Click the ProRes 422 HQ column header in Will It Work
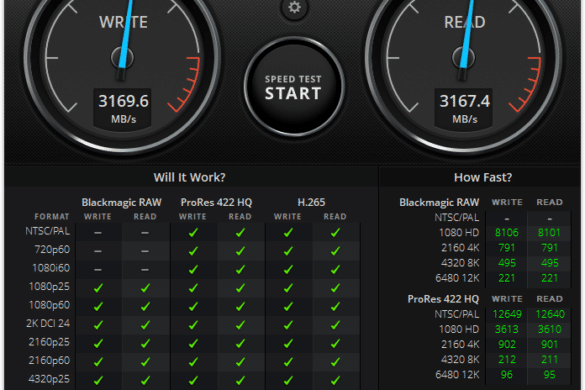The width and height of the screenshot is (585, 390). [216, 202]
